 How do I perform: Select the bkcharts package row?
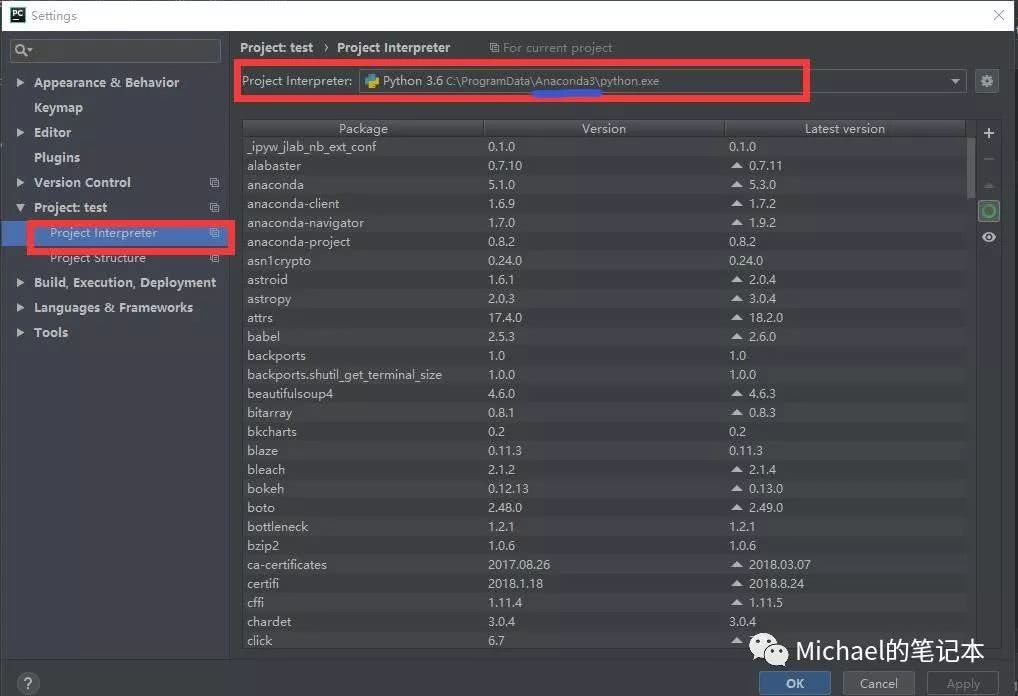pyautogui.click(x=604, y=432)
